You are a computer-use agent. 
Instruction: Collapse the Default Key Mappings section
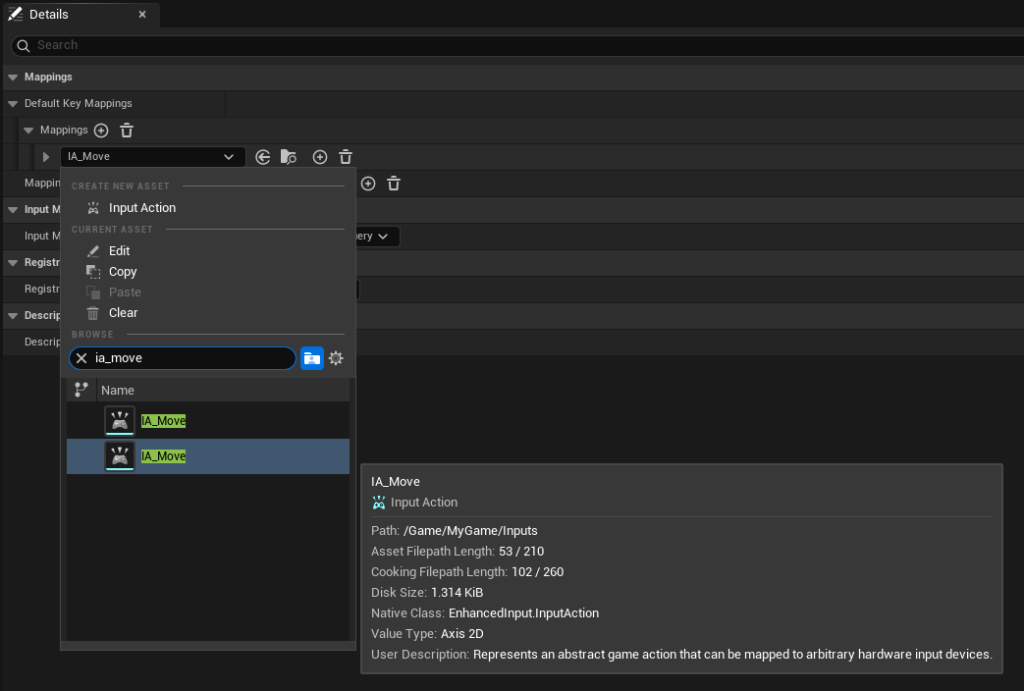[x=13, y=104]
